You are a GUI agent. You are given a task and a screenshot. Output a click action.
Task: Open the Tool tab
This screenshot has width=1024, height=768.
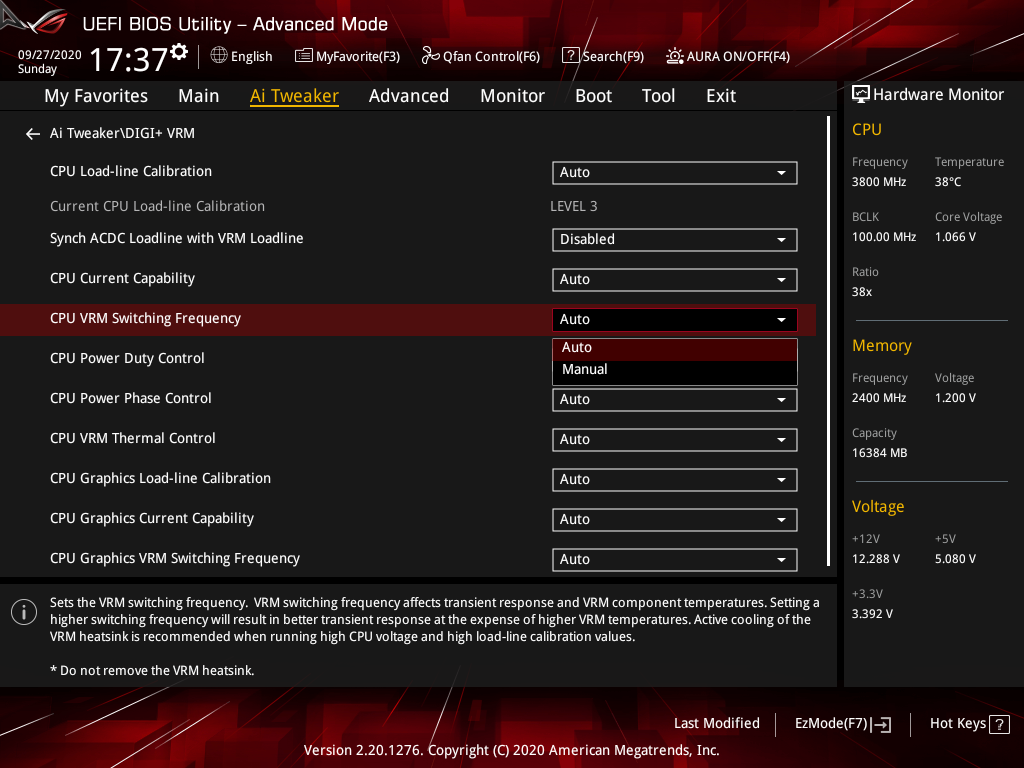click(658, 96)
